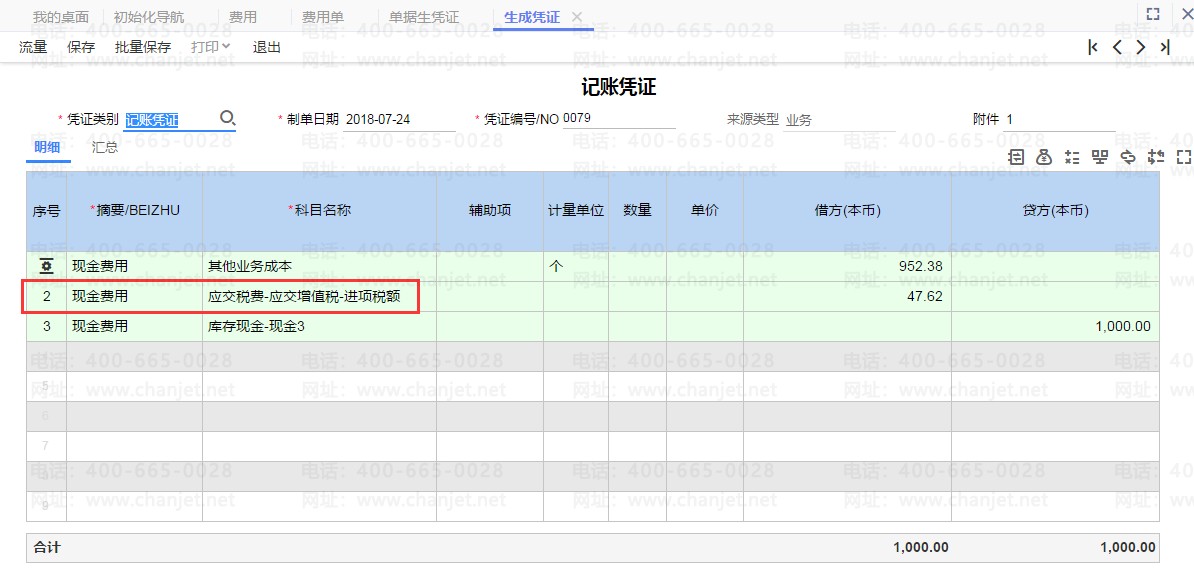Click the 数量 column header
Screen dimensions: 1194x570
pos(637,211)
